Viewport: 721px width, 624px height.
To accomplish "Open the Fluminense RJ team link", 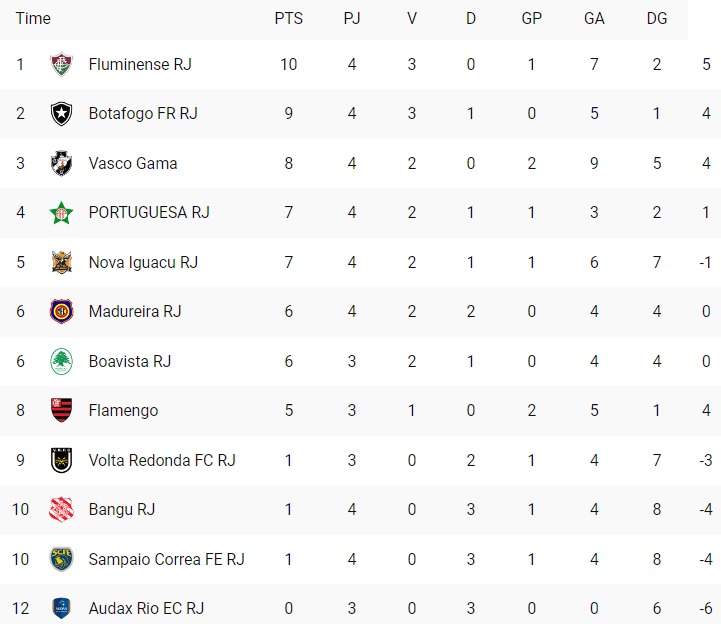I will 140,64.
